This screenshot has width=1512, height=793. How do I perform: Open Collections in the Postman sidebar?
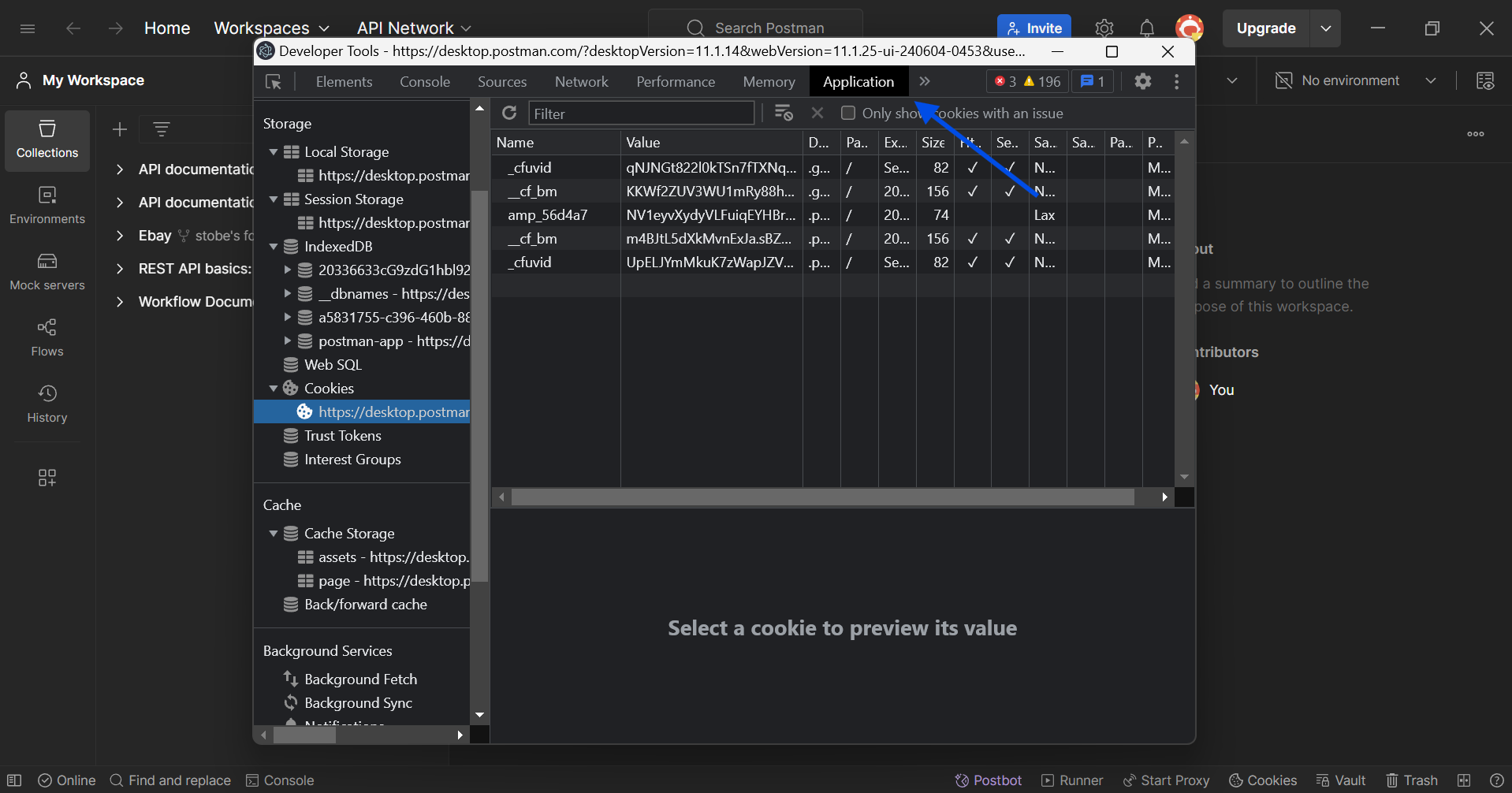tap(47, 140)
